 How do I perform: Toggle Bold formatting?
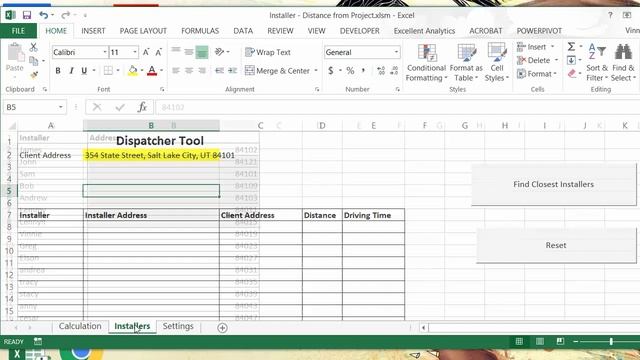point(58,71)
